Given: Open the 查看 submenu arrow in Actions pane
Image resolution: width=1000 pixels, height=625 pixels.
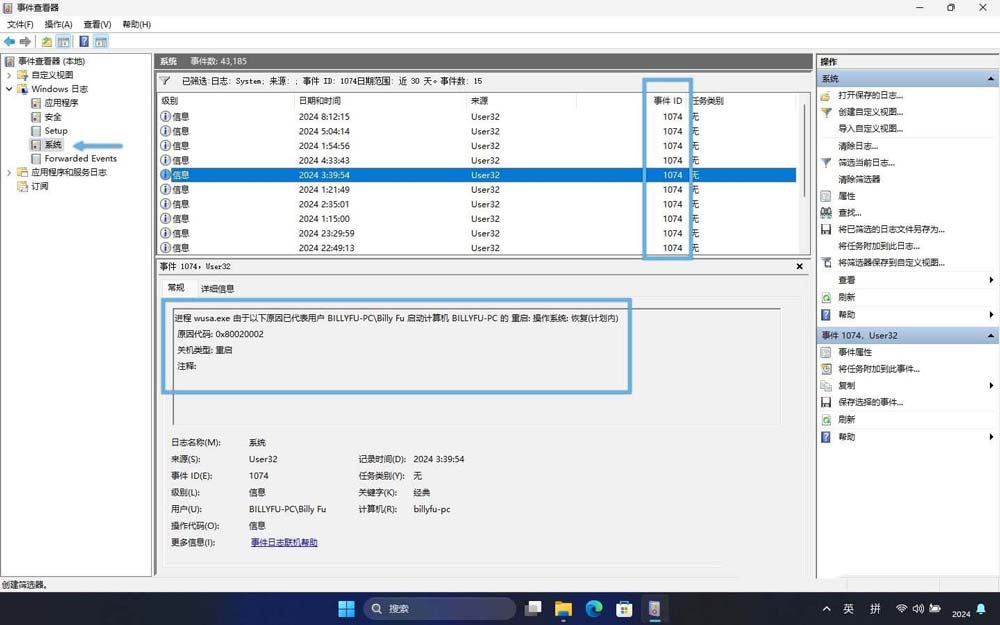Looking at the screenshot, I should click(x=991, y=279).
